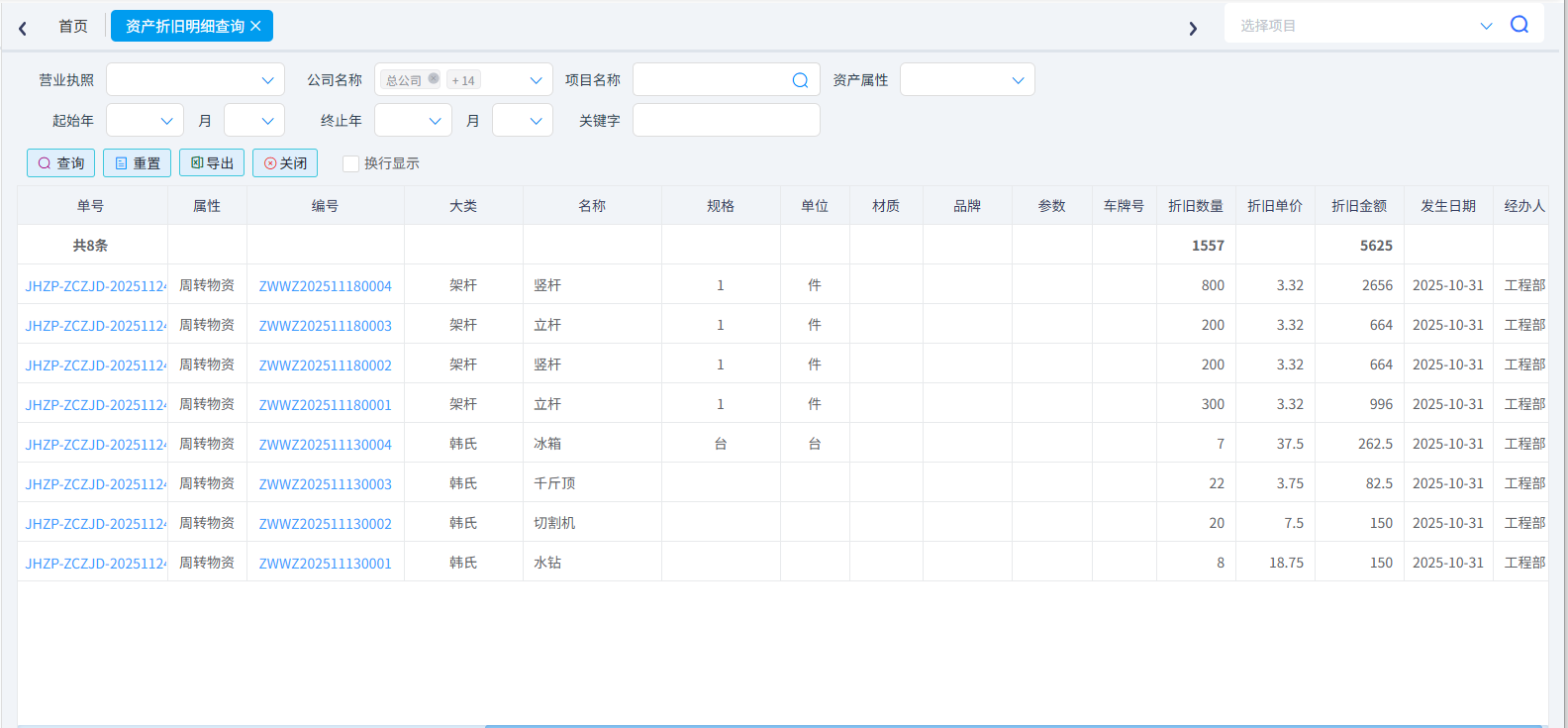Open the 营业执照 dropdown

pyautogui.click(x=195, y=80)
